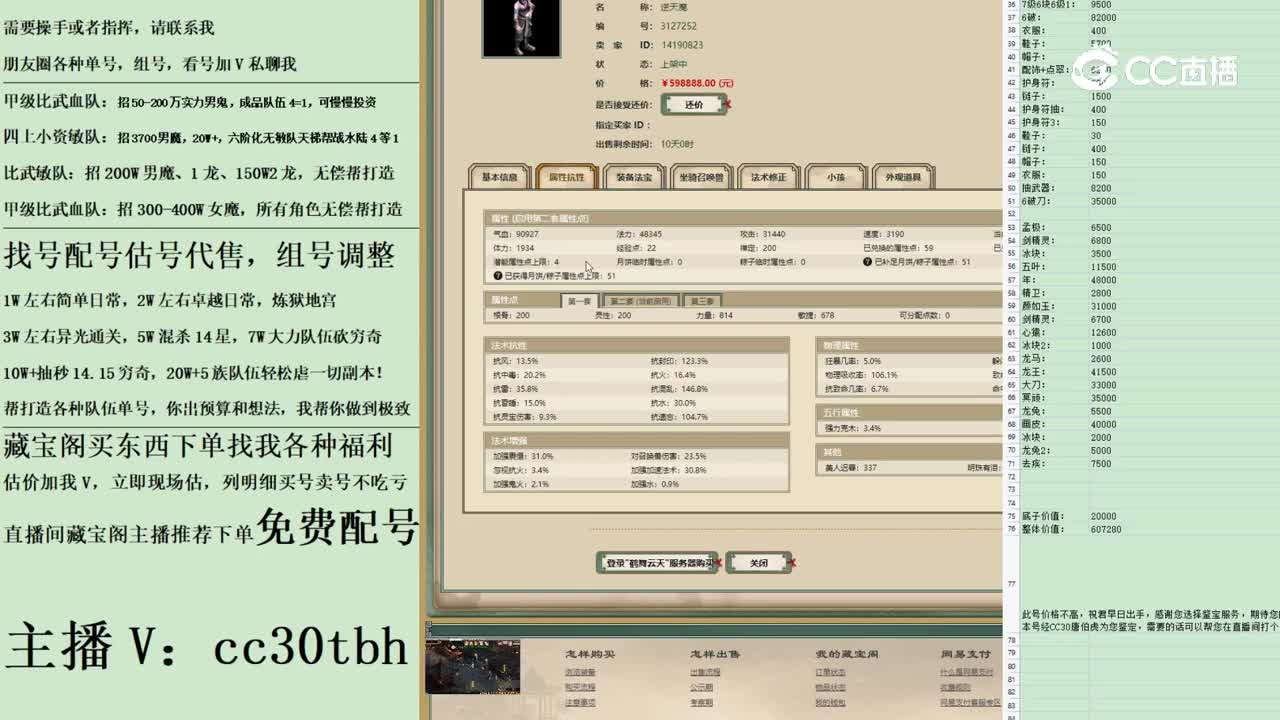This screenshot has width=1280, height=720.
Task: Click the 敏捷: 678 value
Action: [x=816, y=315]
